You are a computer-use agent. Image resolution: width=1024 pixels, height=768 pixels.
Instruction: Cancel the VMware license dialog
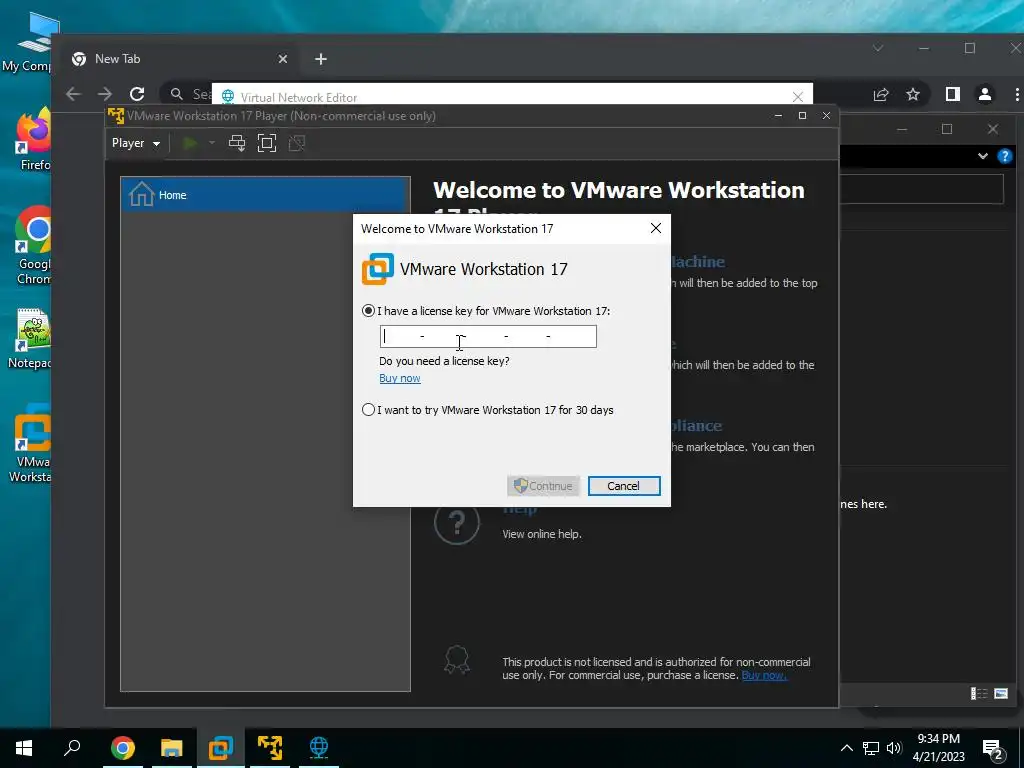[x=624, y=486]
